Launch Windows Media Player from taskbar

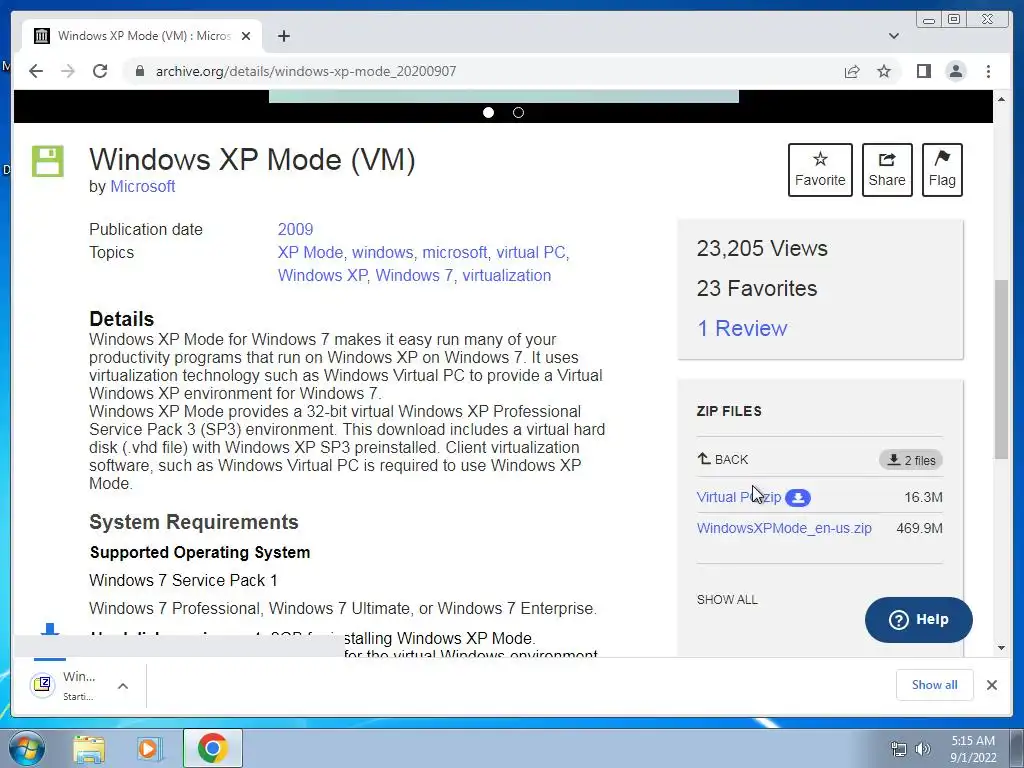(x=148, y=748)
